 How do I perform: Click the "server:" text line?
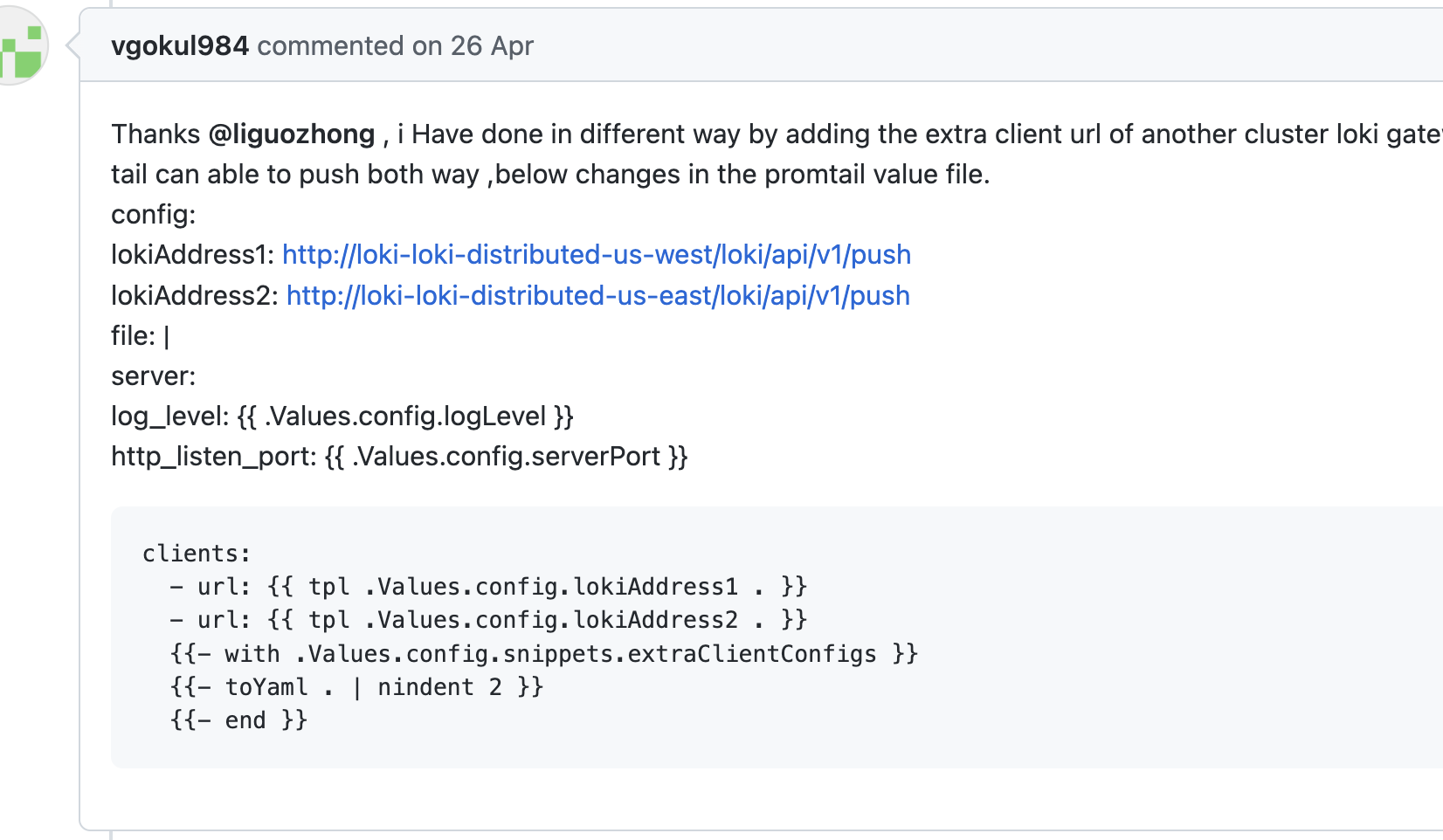[154, 376]
